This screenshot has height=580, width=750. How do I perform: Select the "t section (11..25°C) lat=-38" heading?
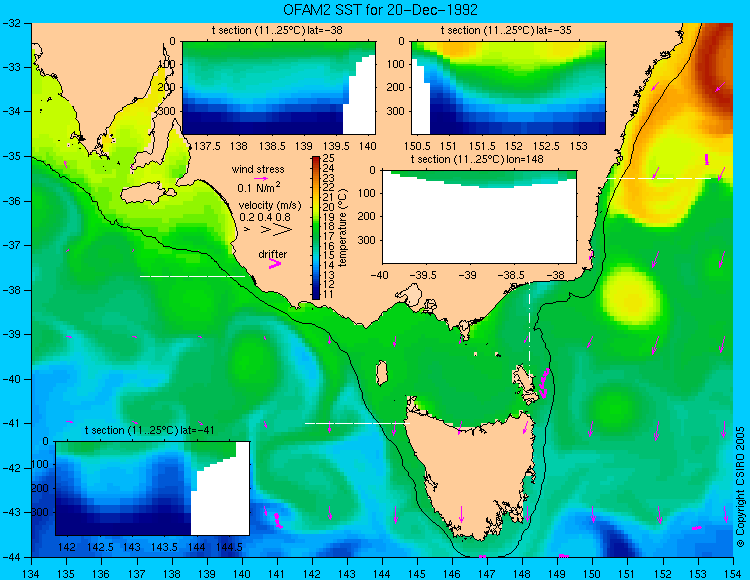(277, 31)
